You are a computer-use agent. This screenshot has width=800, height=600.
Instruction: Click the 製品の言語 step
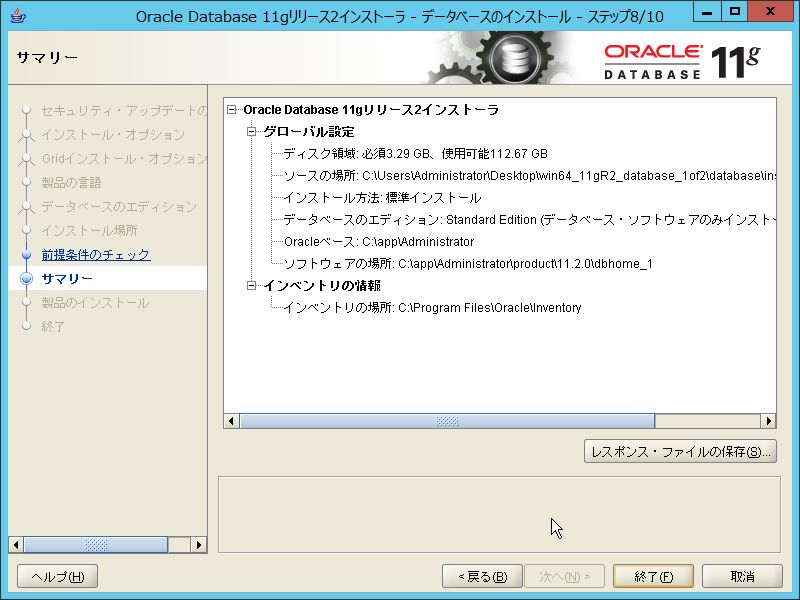click(71, 183)
